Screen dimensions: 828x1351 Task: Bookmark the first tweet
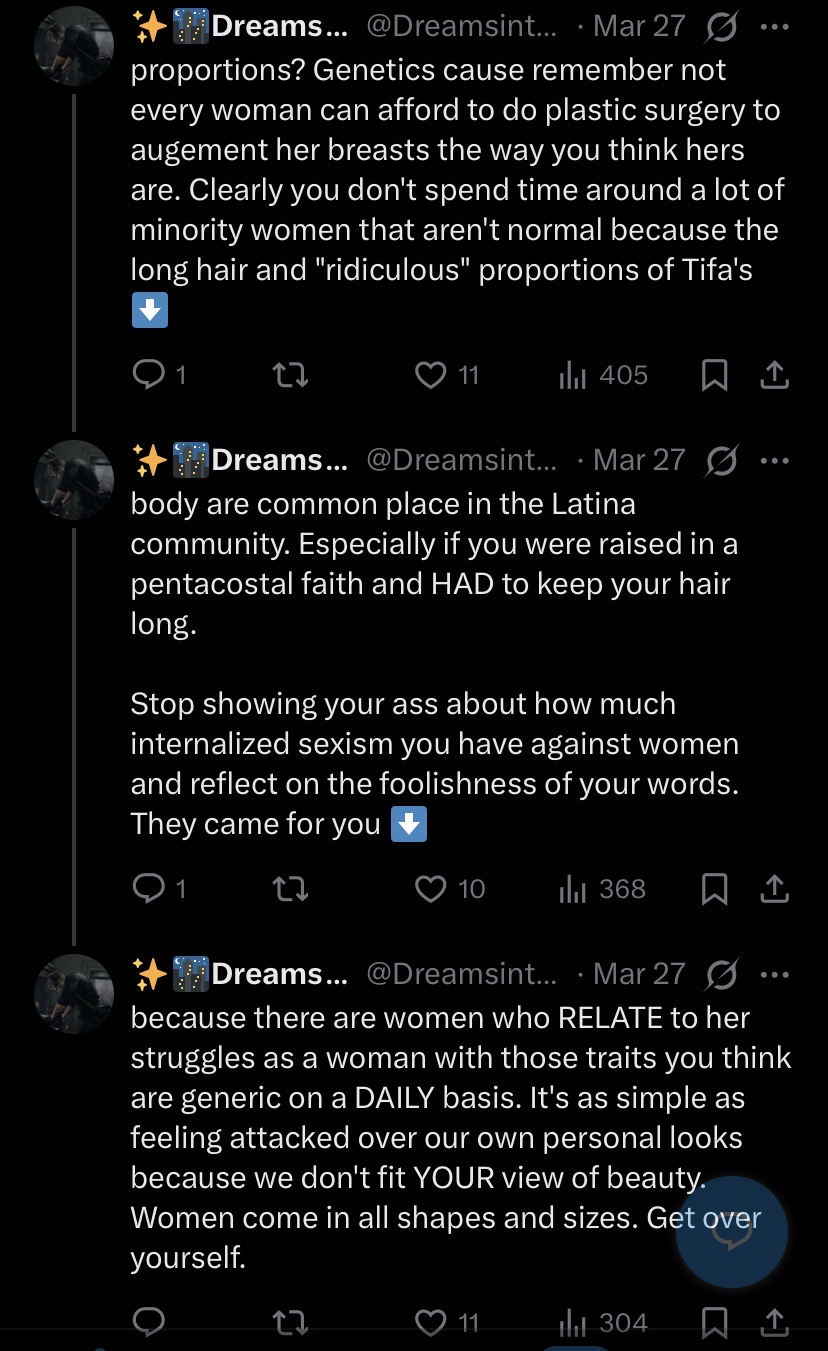click(x=714, y=375)
